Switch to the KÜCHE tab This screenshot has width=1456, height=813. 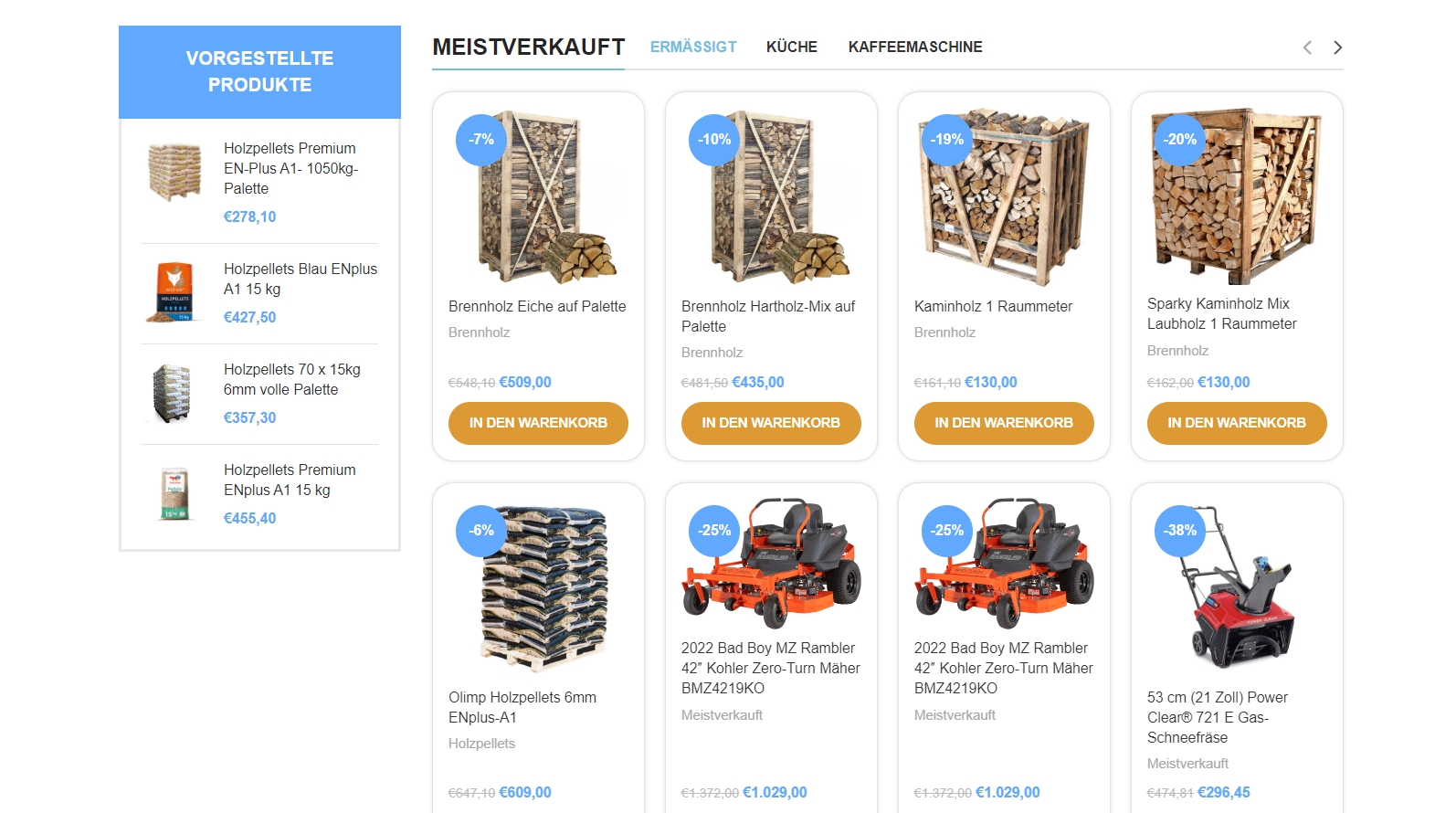pyautogui.click(x=792, y=47)
